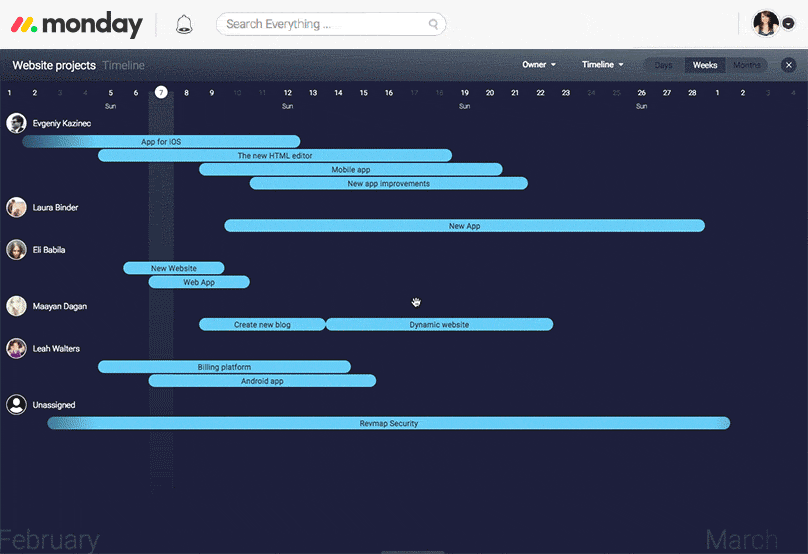Screen dimensions: 808x554
Task: Open the user profile avatar
Action: [x=765, y=23]
